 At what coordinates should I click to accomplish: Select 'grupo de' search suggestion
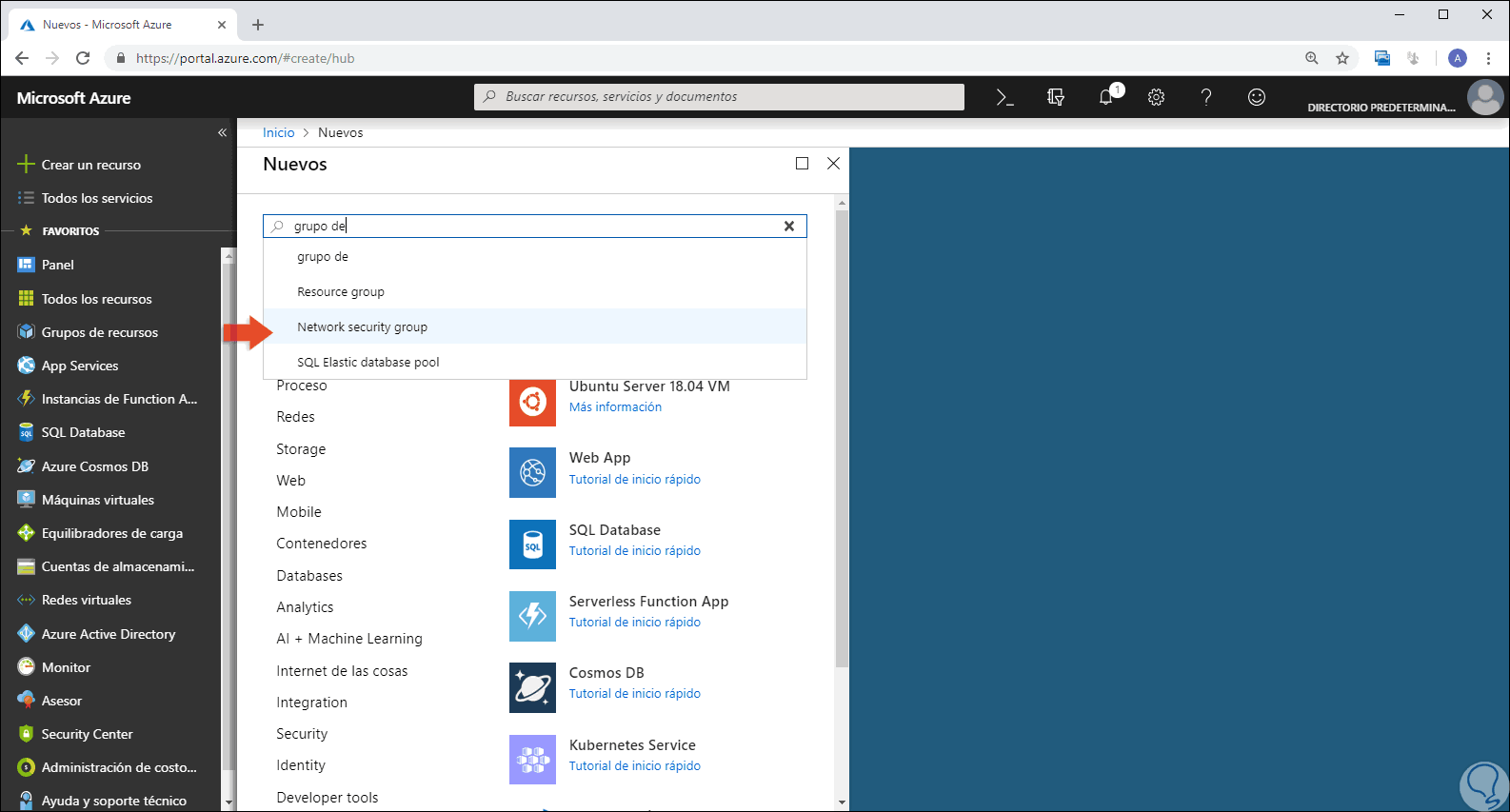[535, 256]
